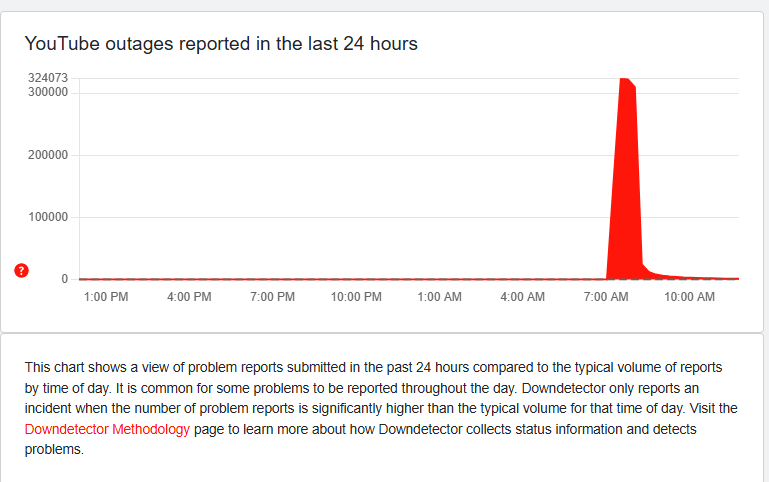Screen dimensions: 769x482
Task: Click the 7:00 PM time axis label
Action: click(272, 297)
